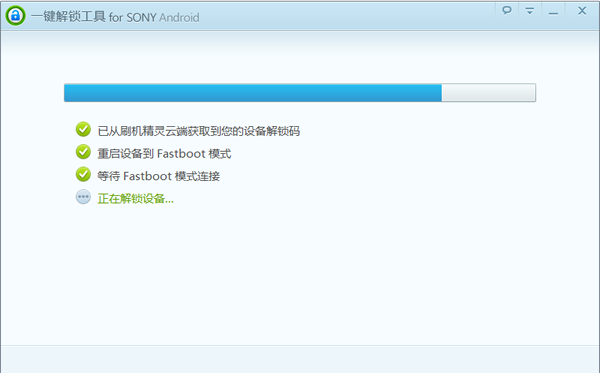Open the title bar dropdown menu arrow
The height and width of the screenshot is (373, 601).
click(x=530, y=11)
